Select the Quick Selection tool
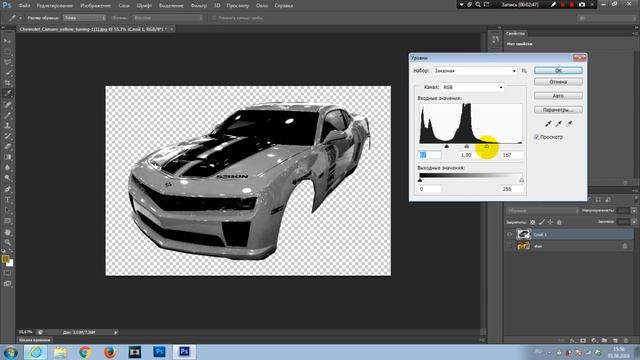This screenshot has height=360, width=640. [x=7, y=73]
